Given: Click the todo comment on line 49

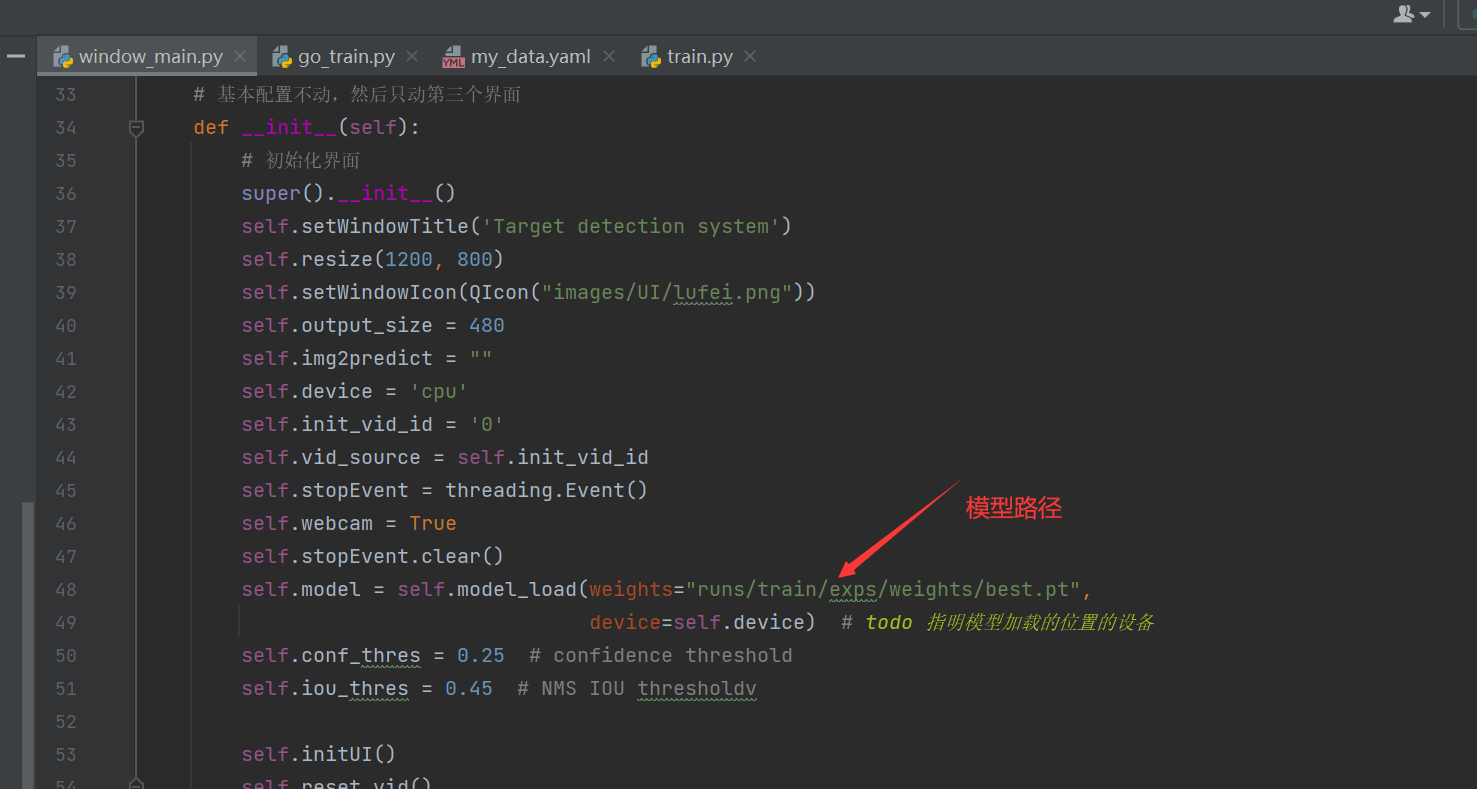Looking at the screenshot, I should [998, 622].
